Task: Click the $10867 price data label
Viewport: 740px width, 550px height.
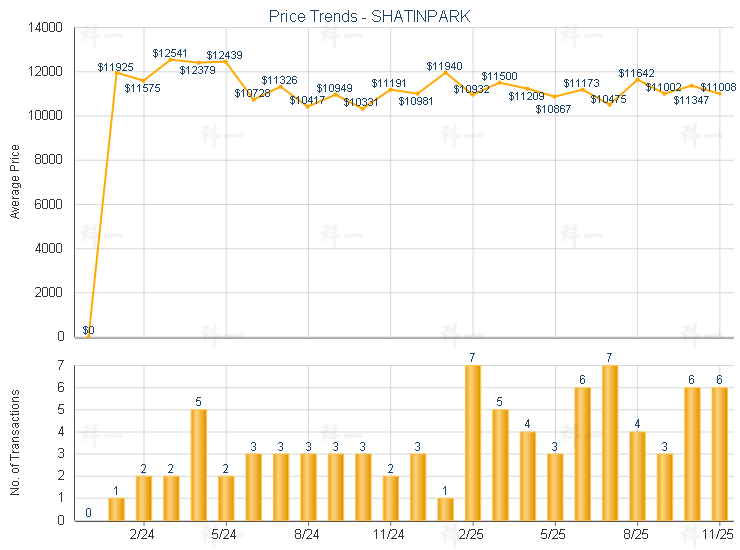Action: pyautogui.click(x=553, y=108)
